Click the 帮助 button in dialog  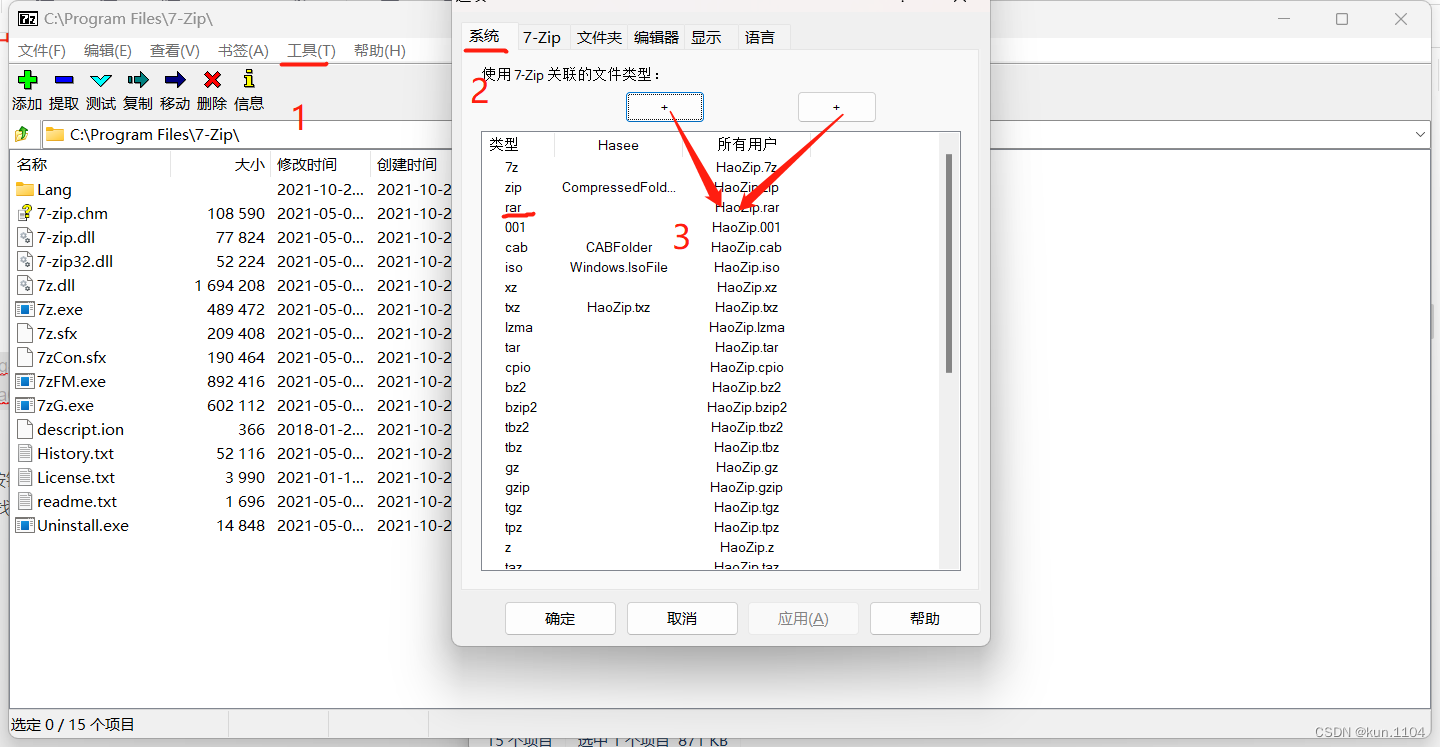click(x=925, y=618)
